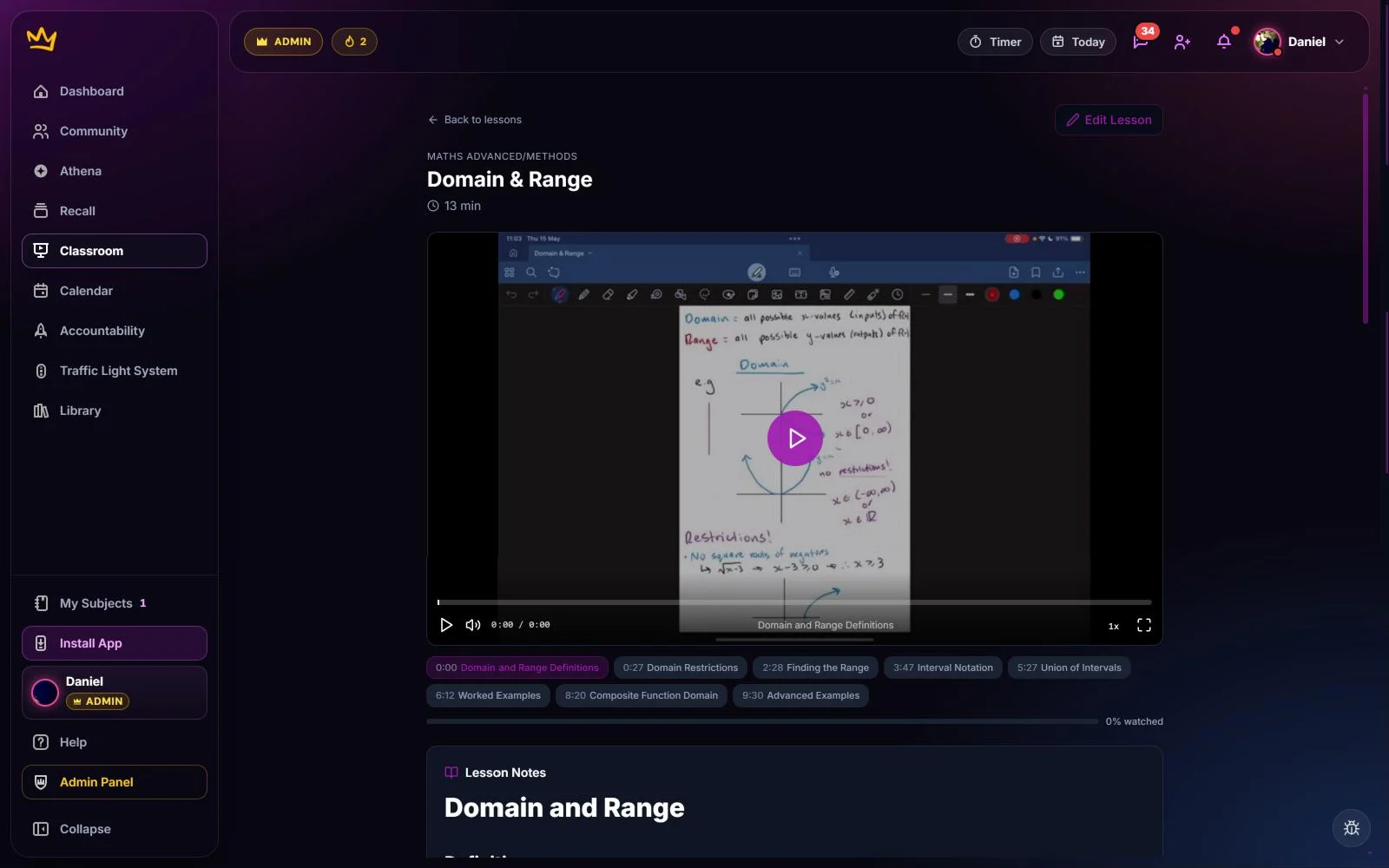The width and height of the screenshot is (1389, 868).
Task: Open the Help page
Action: click(115, 742)
